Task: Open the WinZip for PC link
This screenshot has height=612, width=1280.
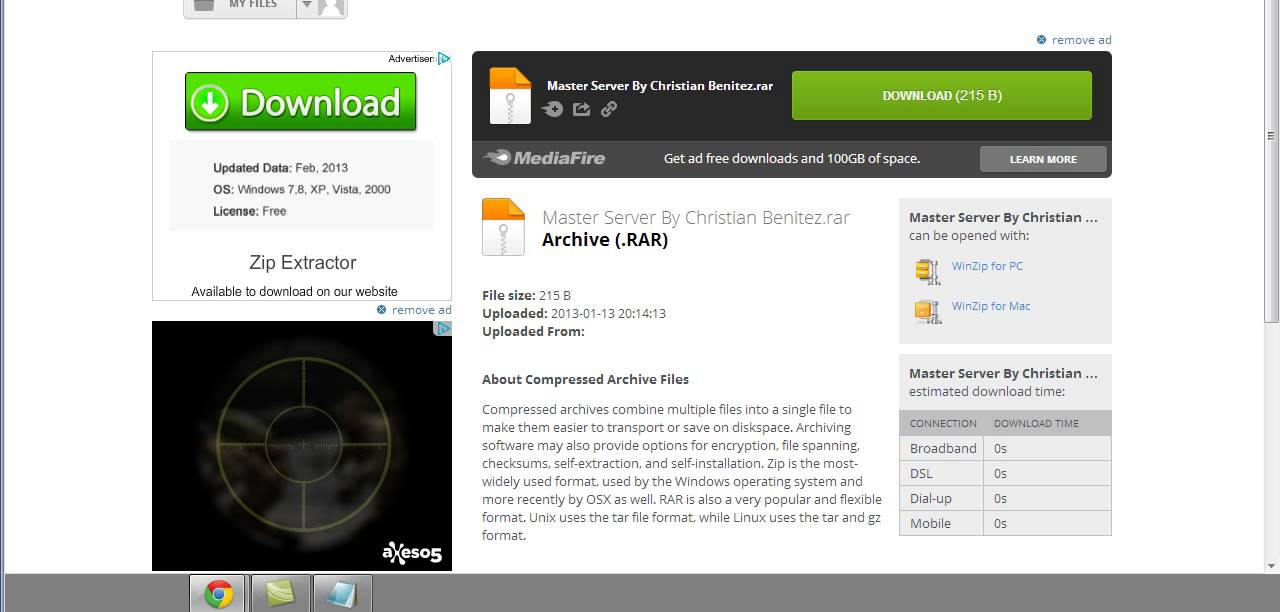Action: coord(987,266)
